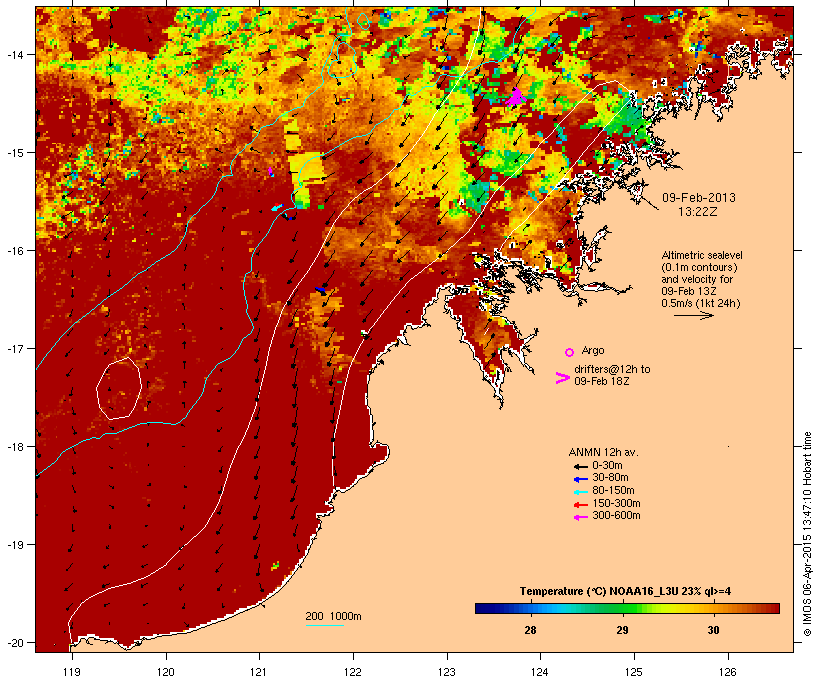The width and height of the screenshot is (820, 680).
Task: Click the cyan 200m depth contour legend line
Action: coord(324,625)
